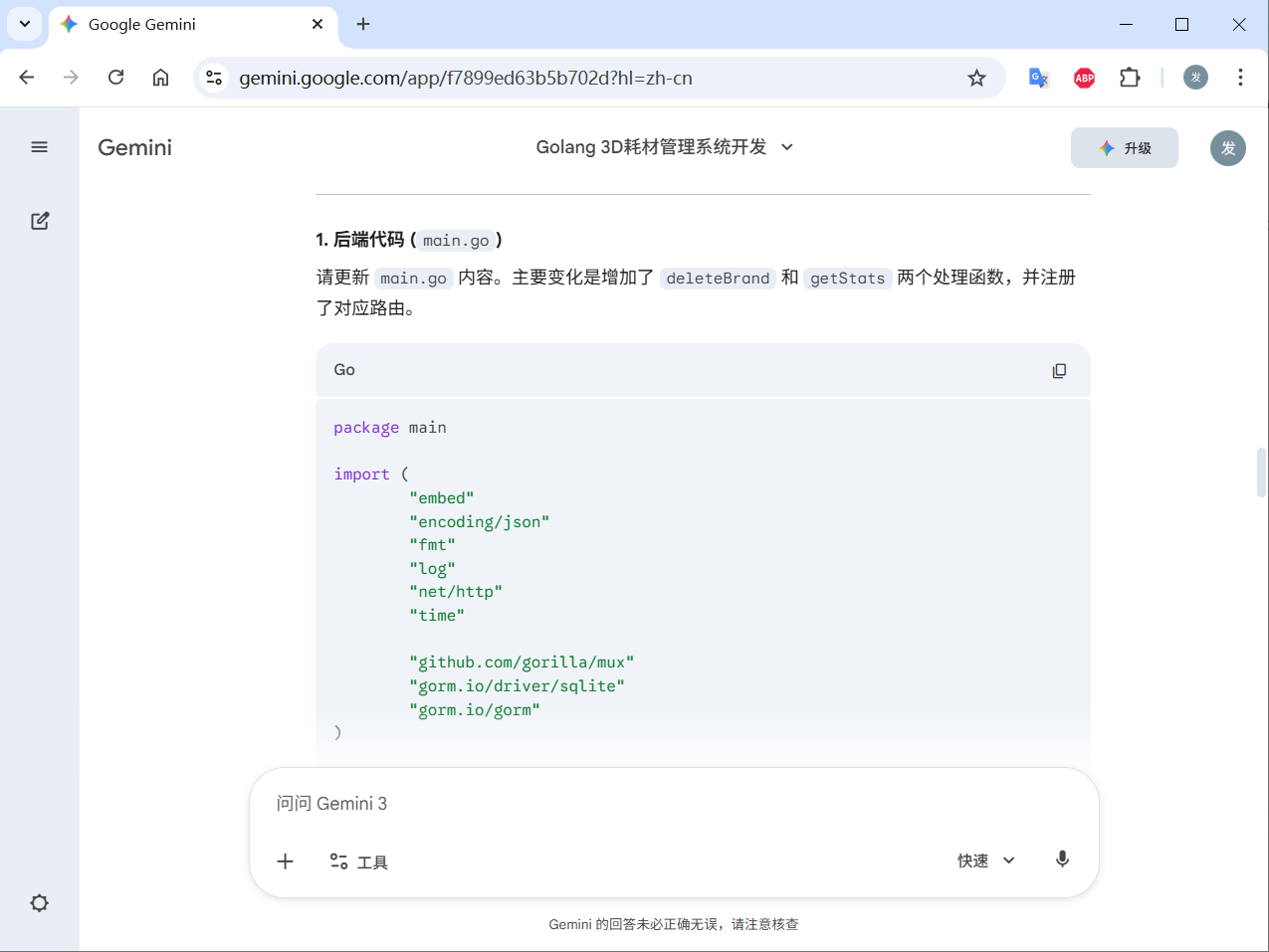Click the 升级 upgrade button
The image size is (1269, 952).
pos(1124,148)
